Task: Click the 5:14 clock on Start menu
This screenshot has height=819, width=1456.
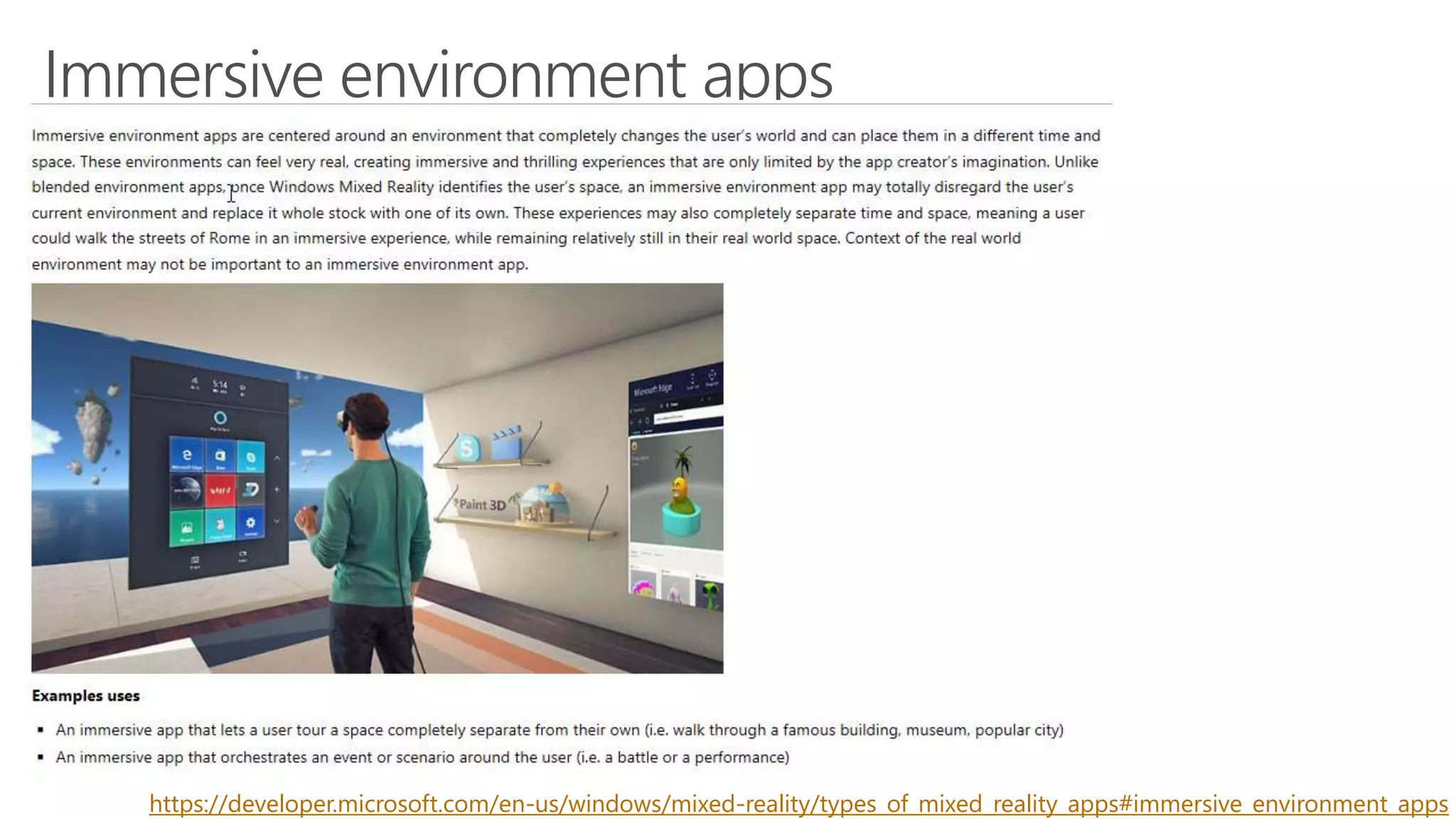Action: [220, 385]
